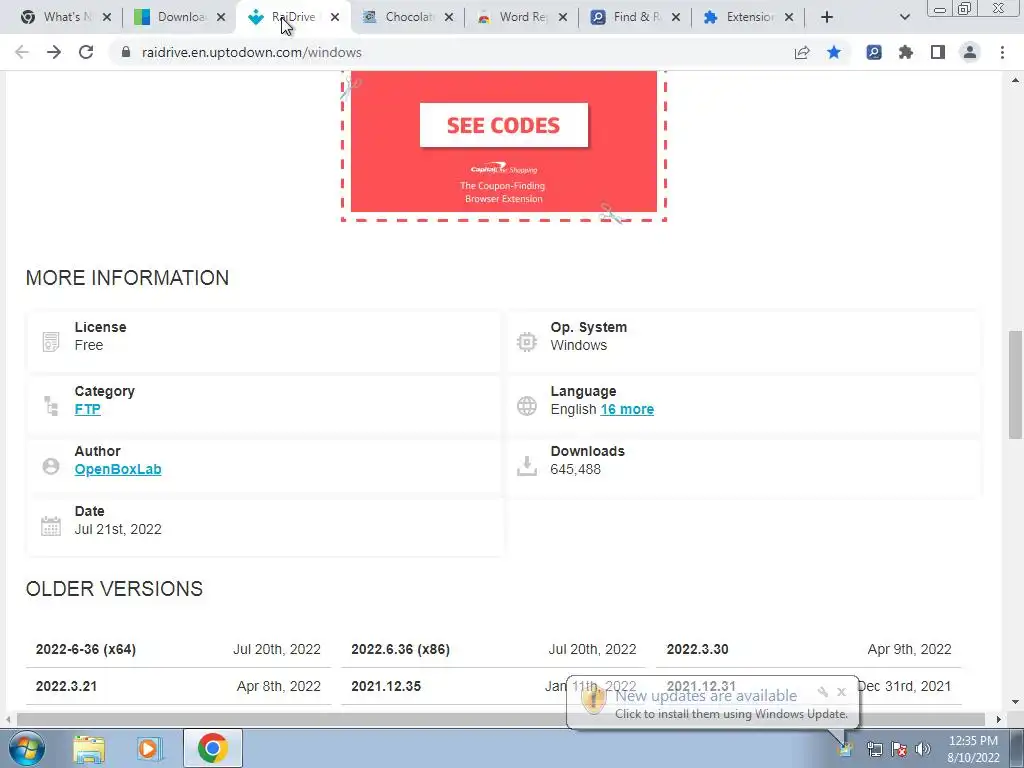Close the RaiDrive tab

[x=335, y=17]
